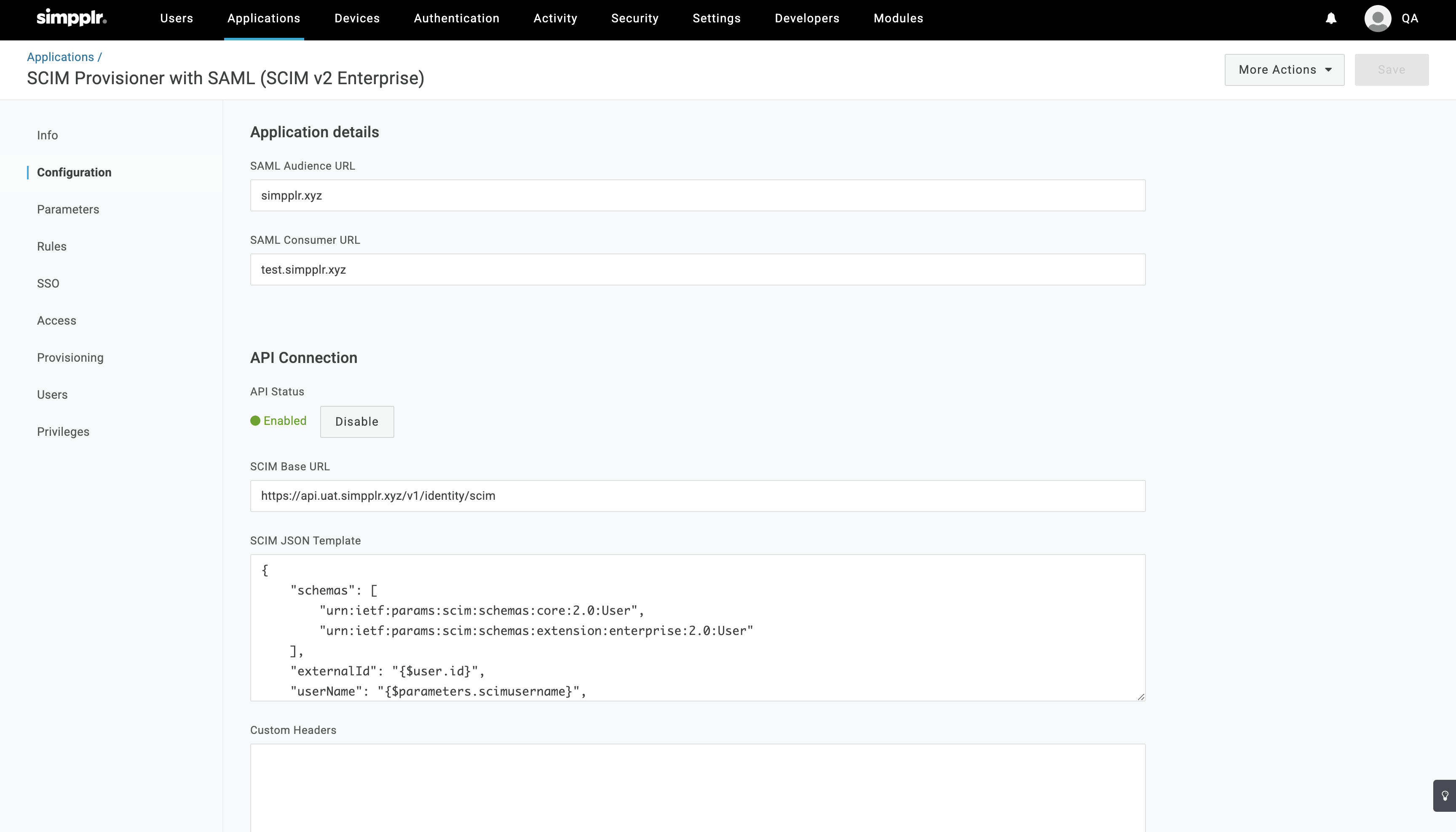Click into the SAML Audience URL field
The height and width of the screenshot is (832, 1456).
click(697, 195)
